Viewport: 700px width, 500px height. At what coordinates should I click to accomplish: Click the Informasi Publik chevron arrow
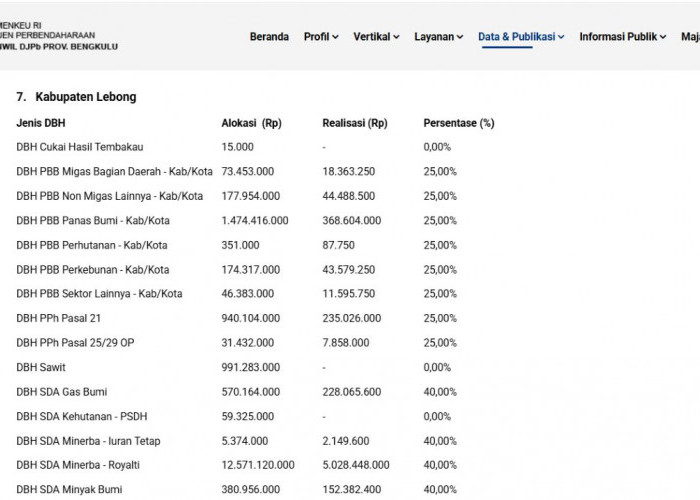click(x=663, y=37)
